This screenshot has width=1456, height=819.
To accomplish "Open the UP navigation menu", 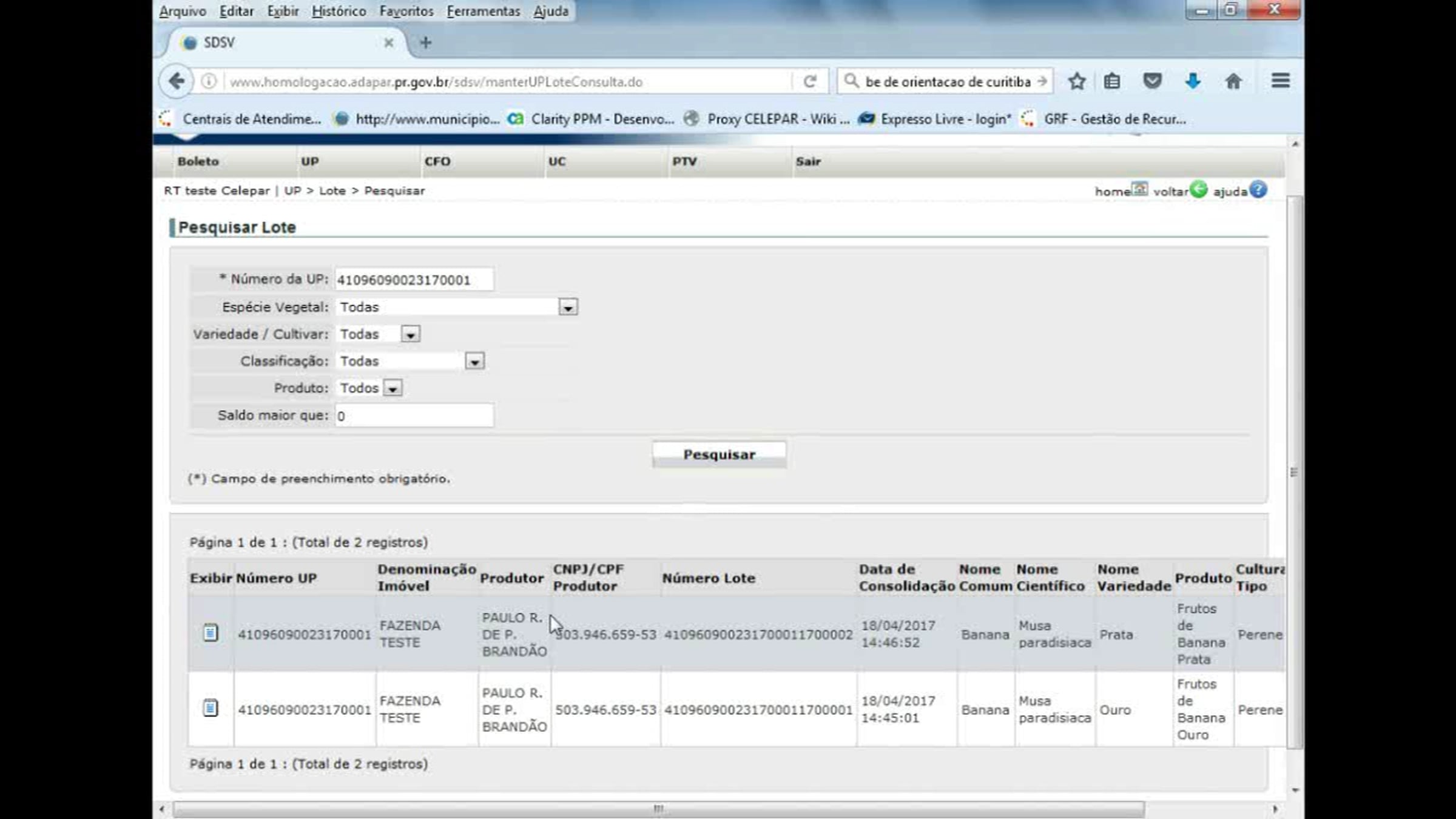I will click(x=310, y=161).
